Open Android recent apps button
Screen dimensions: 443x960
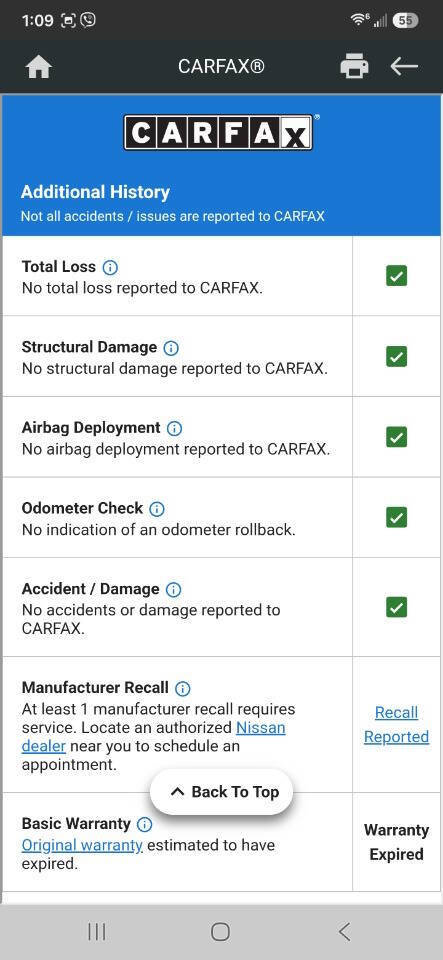pos(97,932)
